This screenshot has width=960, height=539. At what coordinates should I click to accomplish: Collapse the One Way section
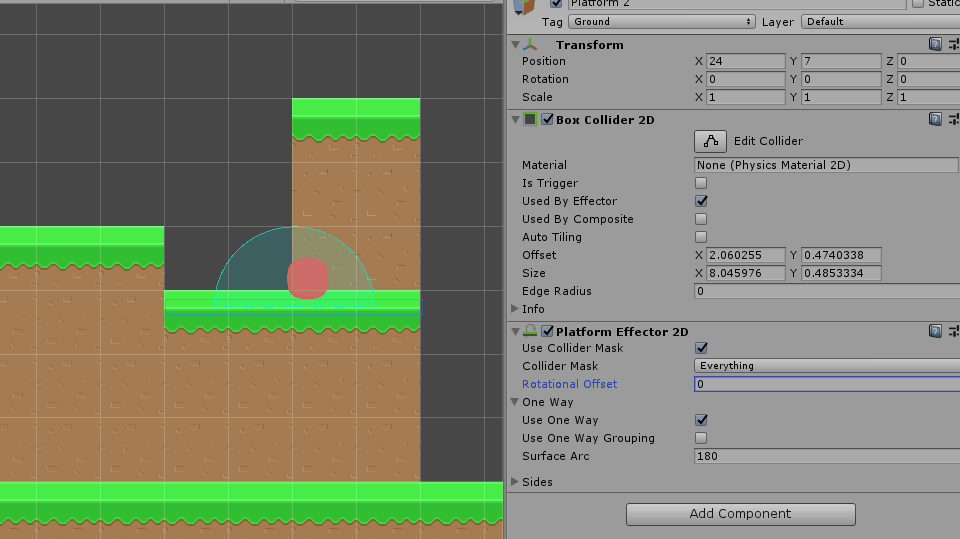[x=516, y=402]
